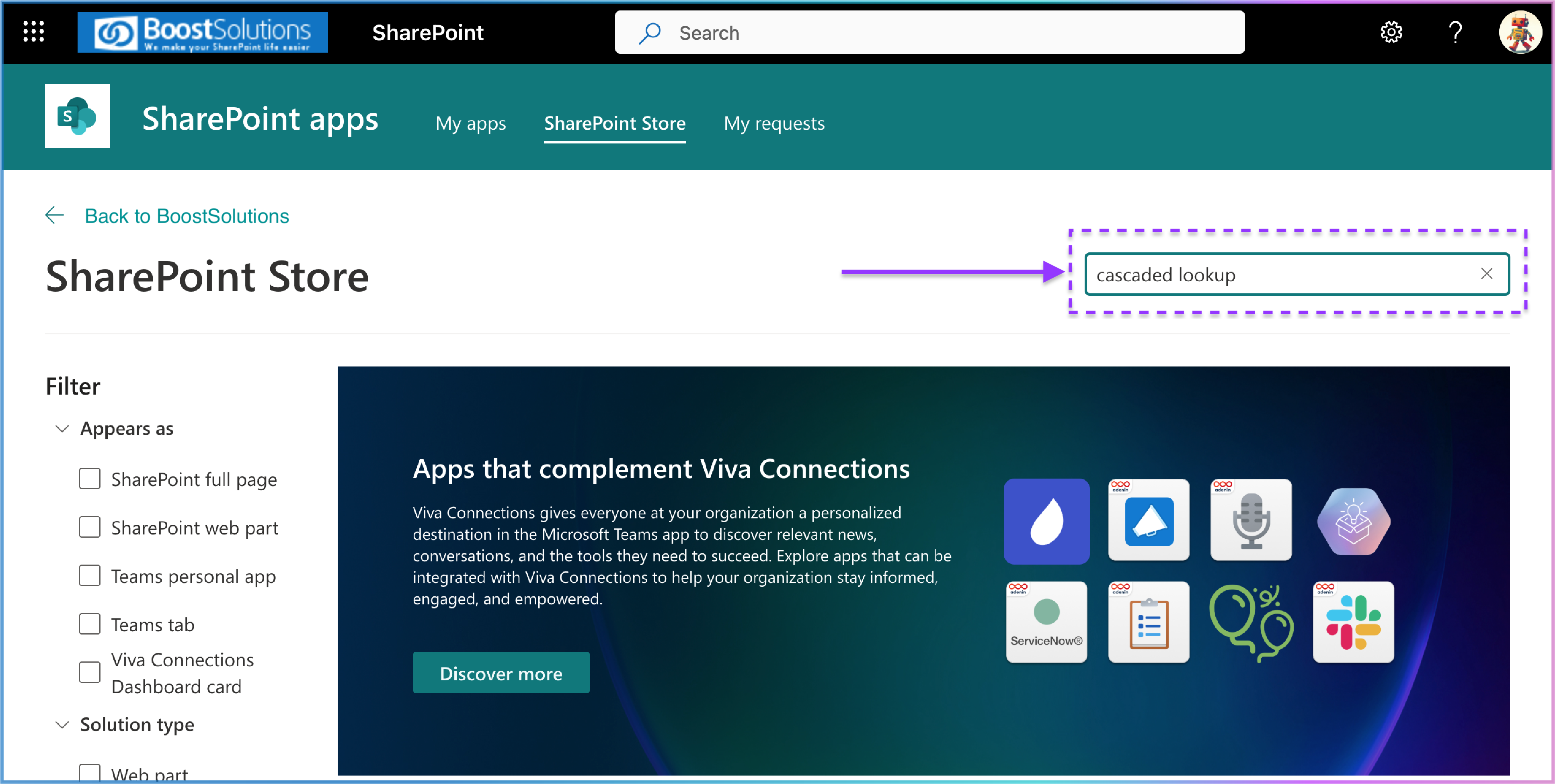1555x784 pixels.
Task: Check the Web part solution type
Action: point(90,774)
